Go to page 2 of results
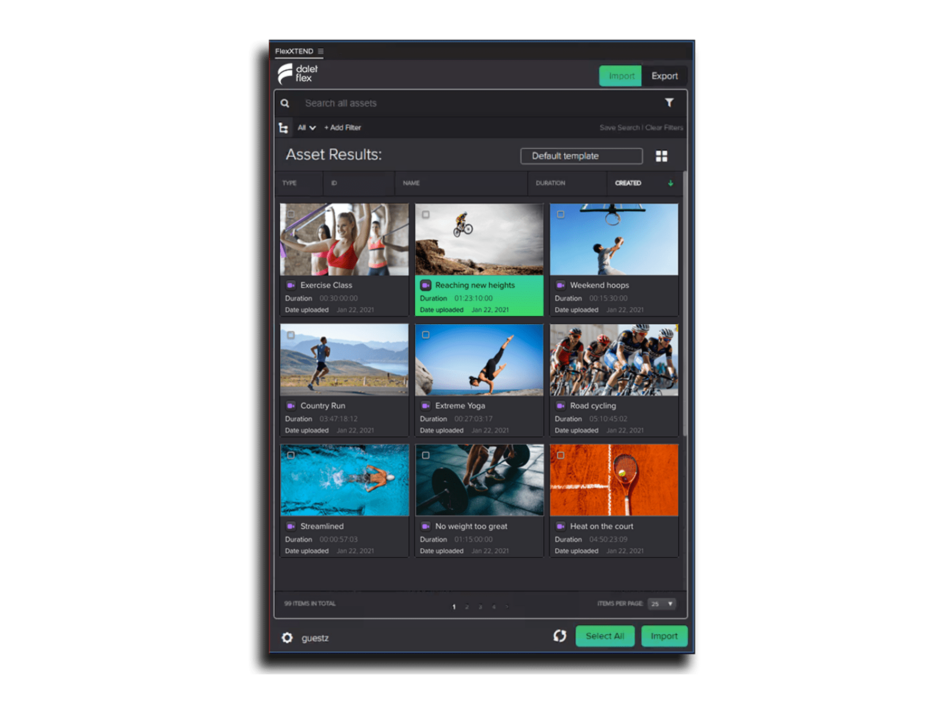The width and height of the screenshot is (950, 713). 467,607
